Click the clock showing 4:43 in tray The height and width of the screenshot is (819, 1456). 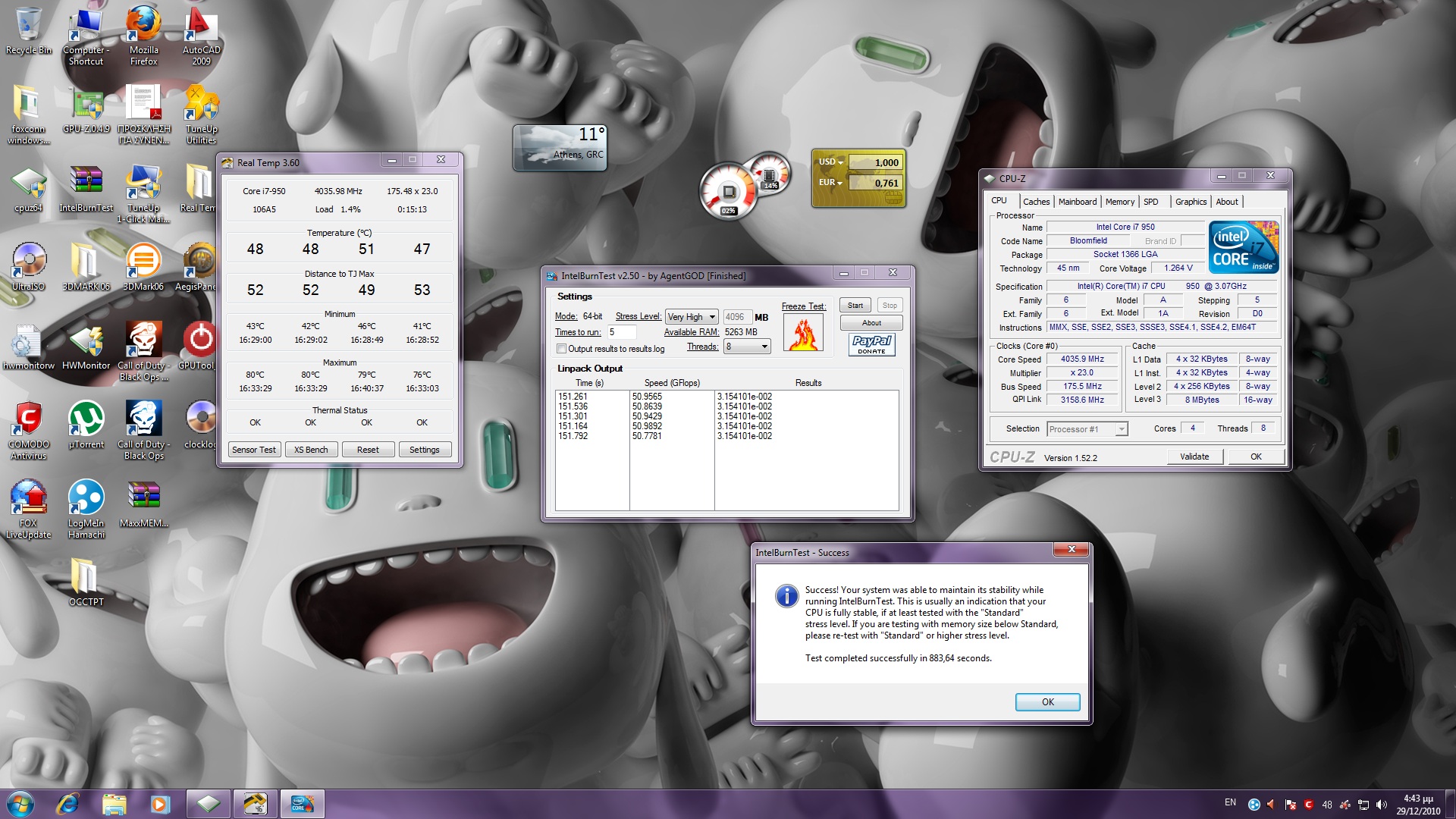pyautogui.click(x=1418, y=799)
